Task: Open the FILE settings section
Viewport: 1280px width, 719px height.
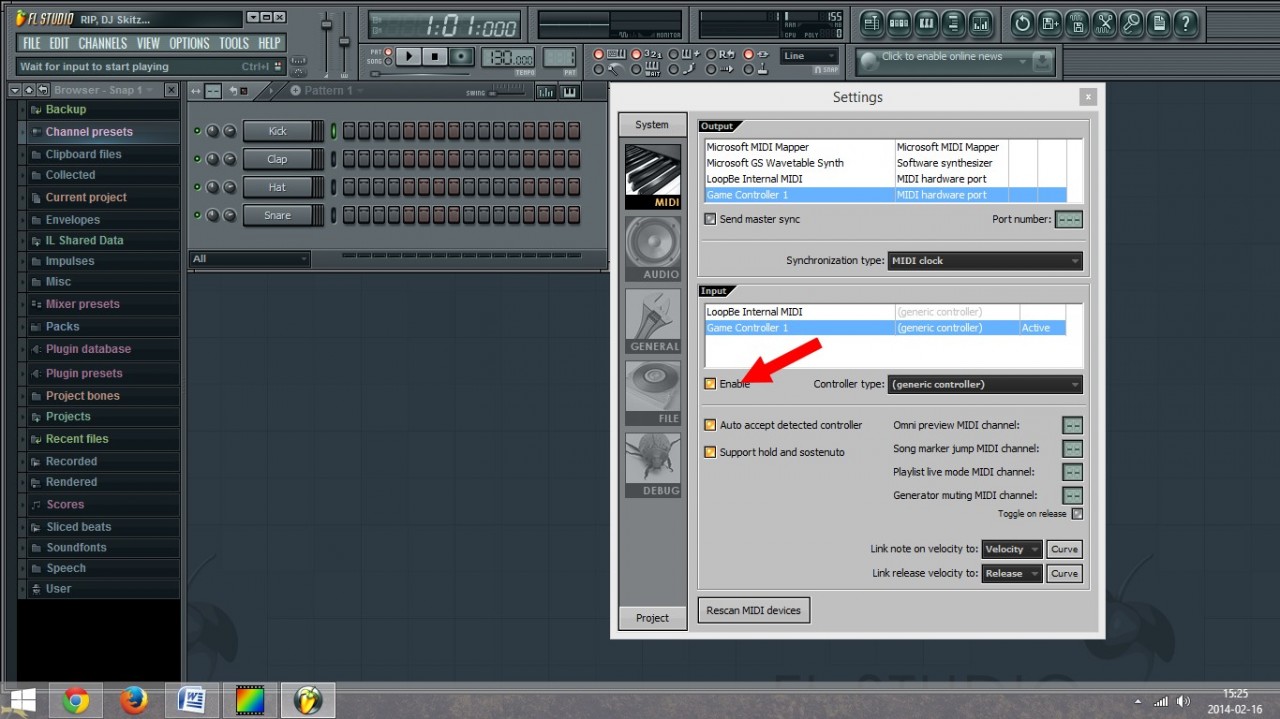Action: pyautogui.click(x=653, y=392)
